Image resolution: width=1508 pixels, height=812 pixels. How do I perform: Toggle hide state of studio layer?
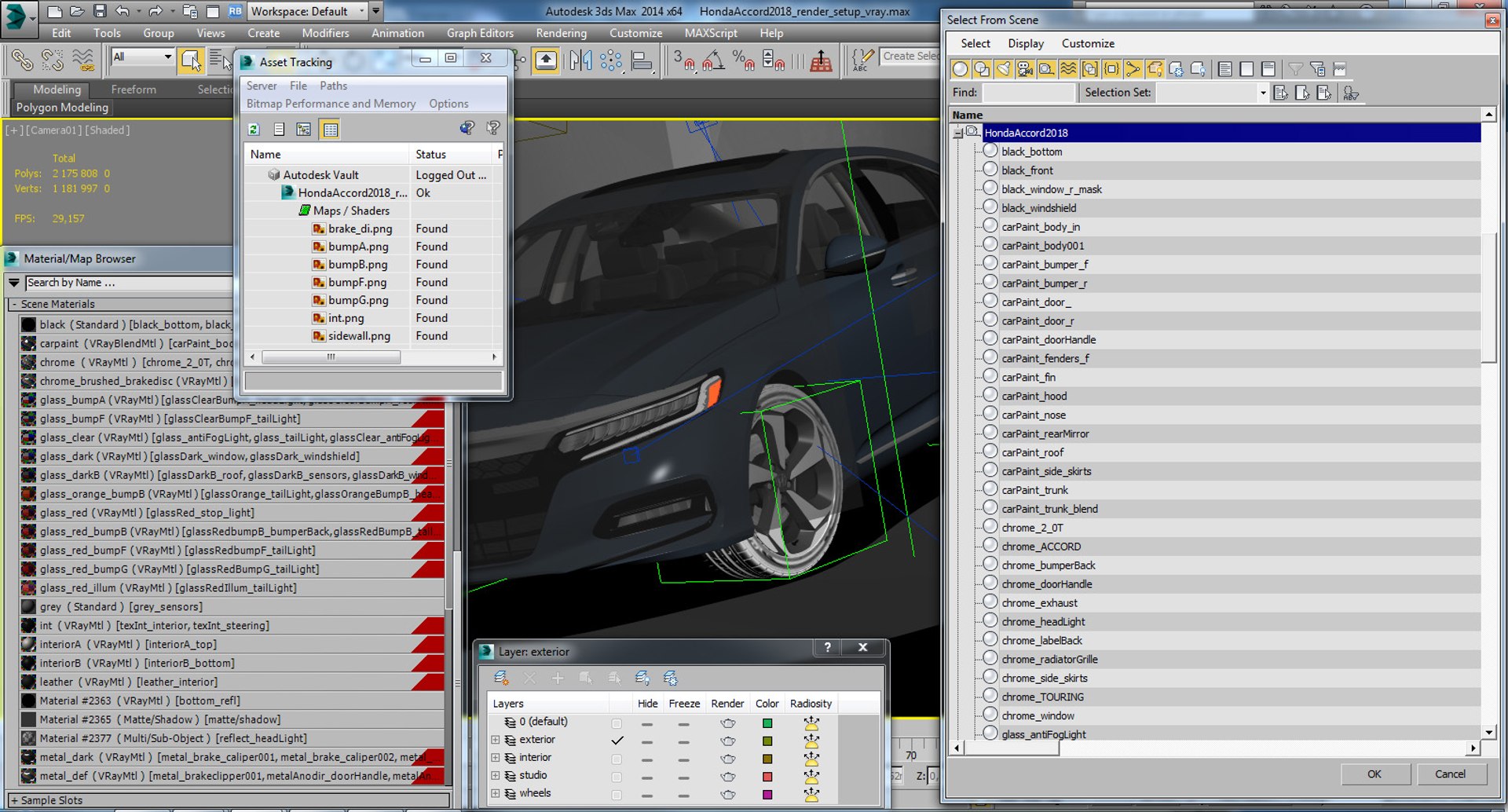tap(647, 777)
